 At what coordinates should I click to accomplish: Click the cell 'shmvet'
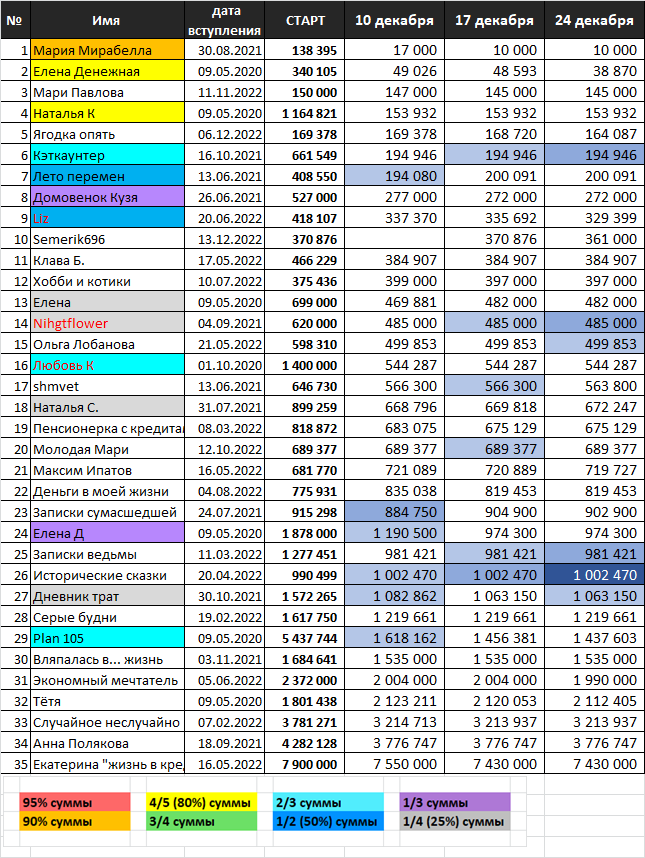pyautogui.click(x=107, y=386)
